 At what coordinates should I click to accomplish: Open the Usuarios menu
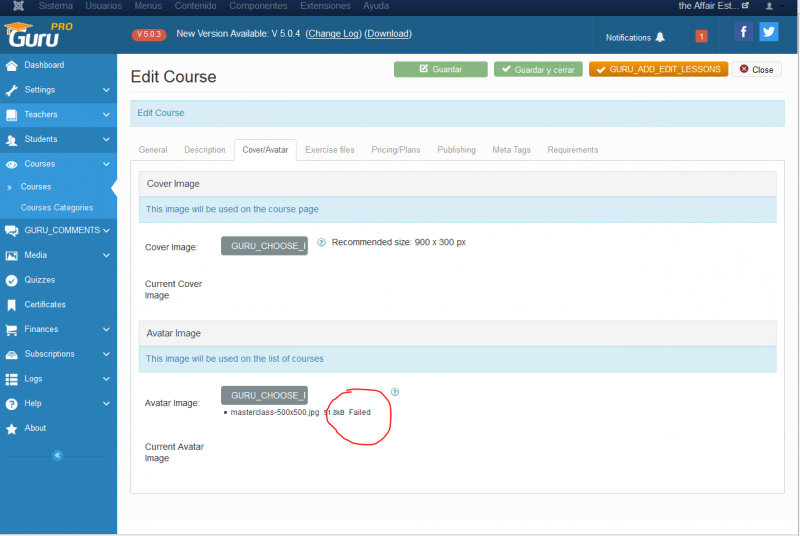click(104, 6)
